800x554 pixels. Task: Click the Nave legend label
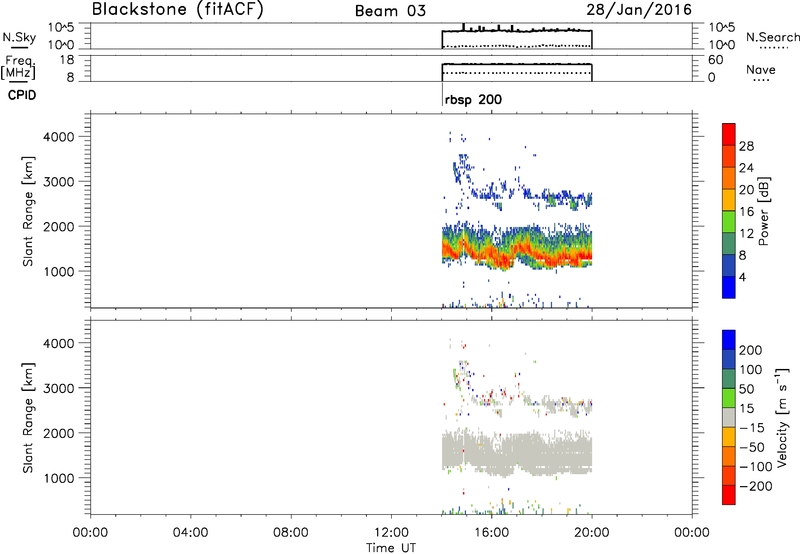click(761, 69)
